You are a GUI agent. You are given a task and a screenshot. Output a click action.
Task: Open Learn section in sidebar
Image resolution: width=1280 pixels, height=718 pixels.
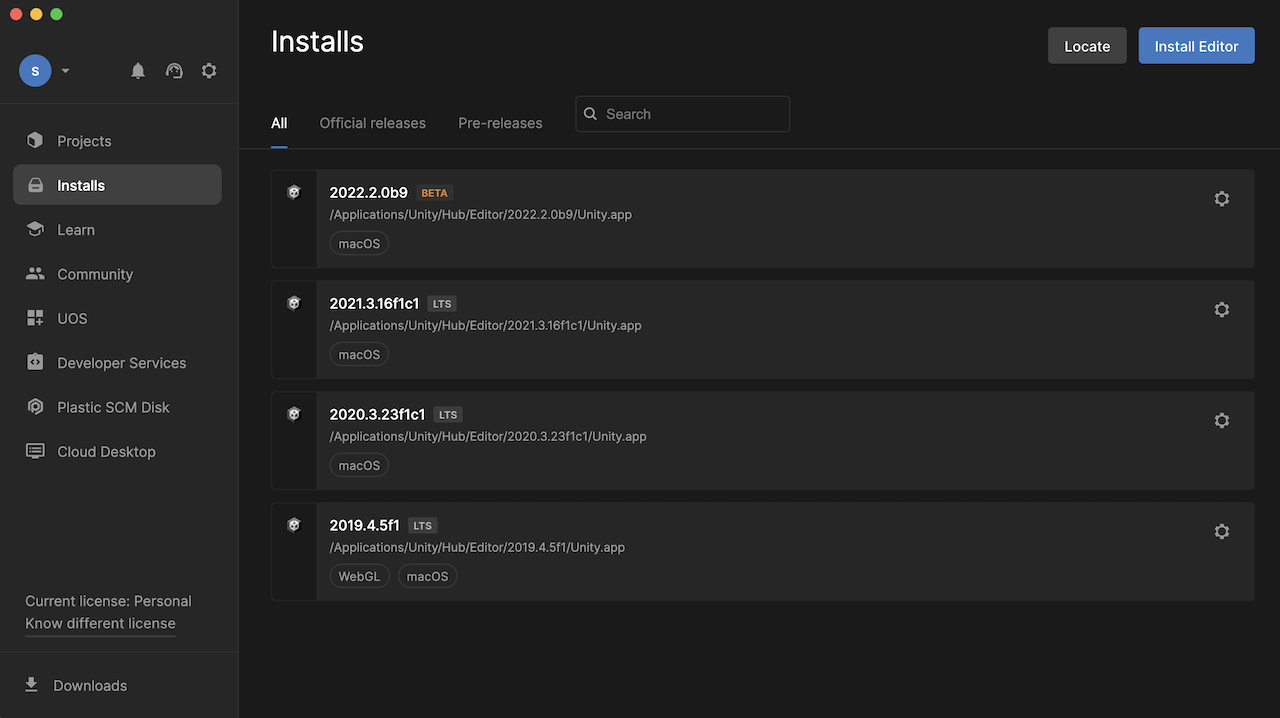pyautogui.click(x=117, y=230)
